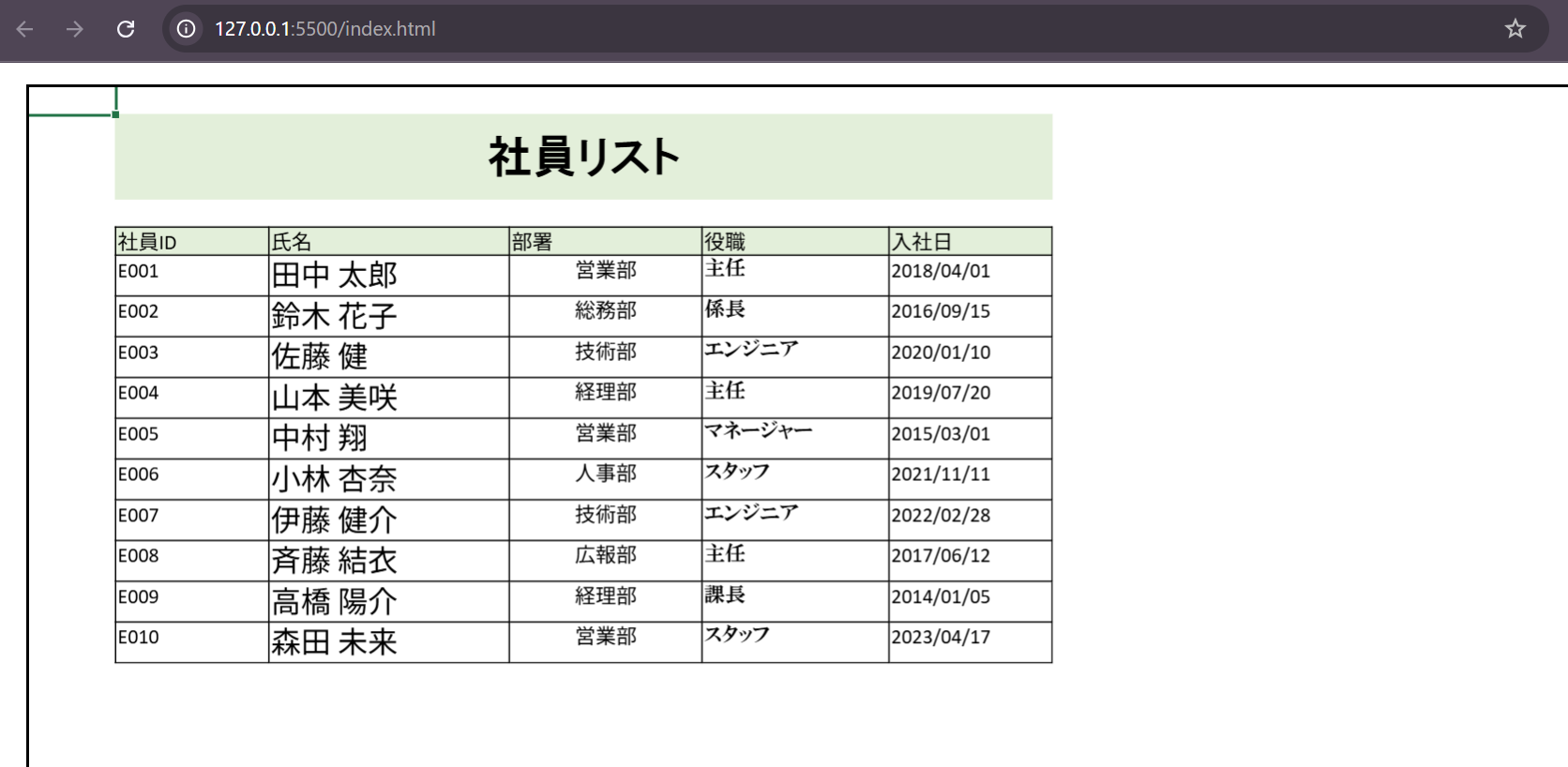The width and height of the screenshot is (1568, 767).
Task: Click 課長 in the E009 row
Action: pos(725,594)
